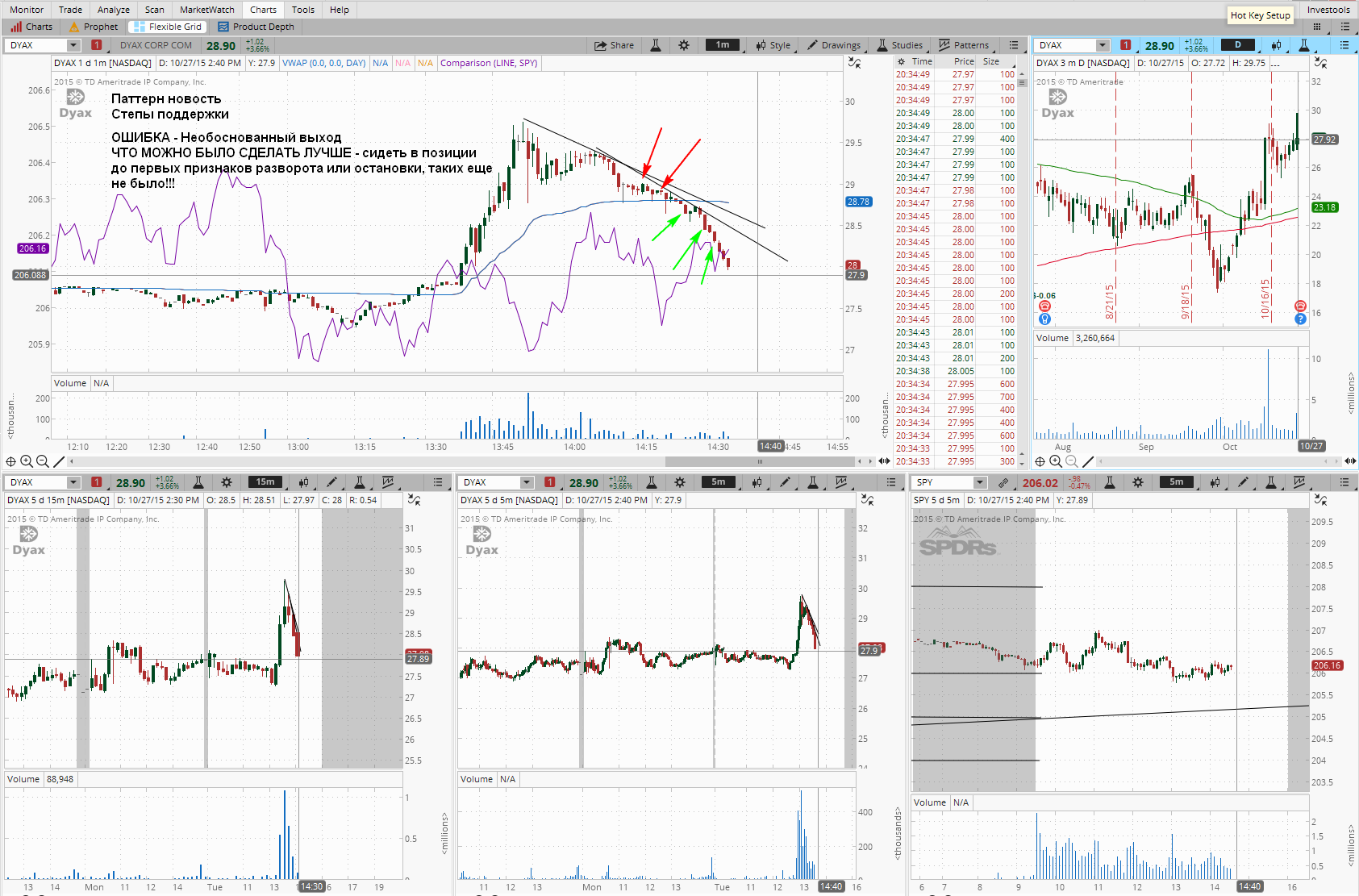Open the Patterns menu of main chart
1359x896 pixels.
point(963,45)
